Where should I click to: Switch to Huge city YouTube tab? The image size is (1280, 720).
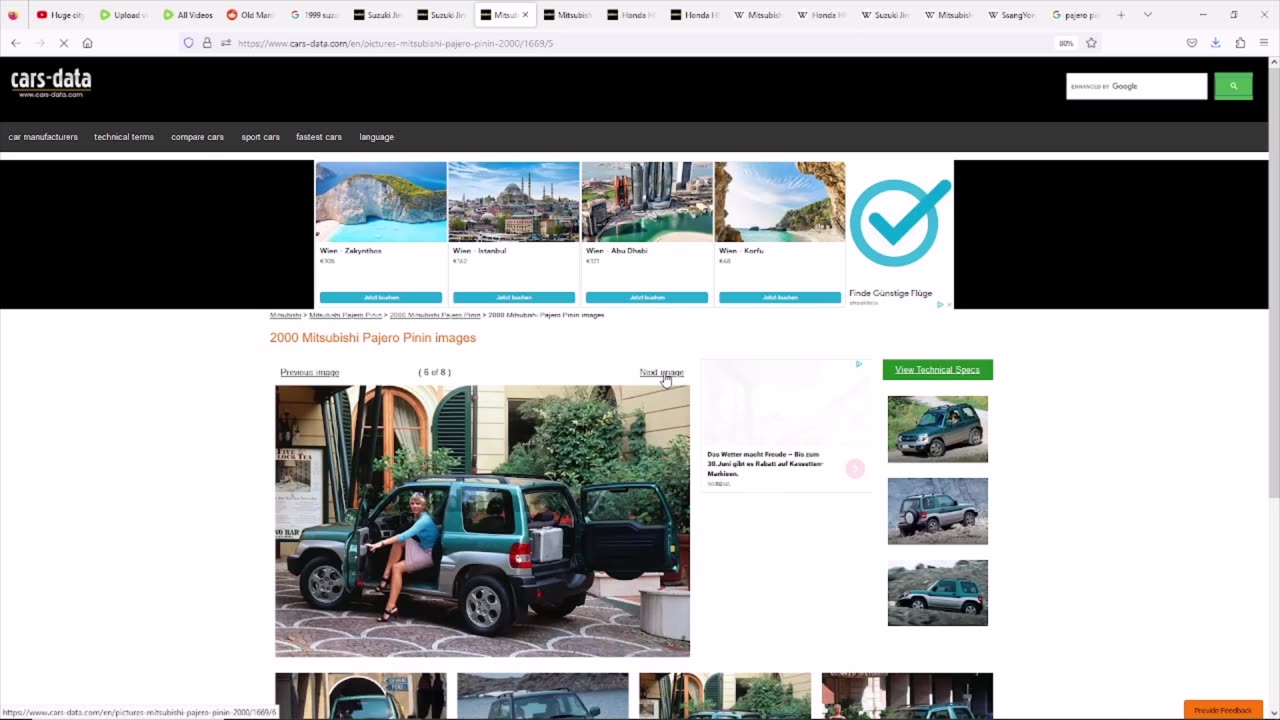pyautogui.click(x=59, y=15)
